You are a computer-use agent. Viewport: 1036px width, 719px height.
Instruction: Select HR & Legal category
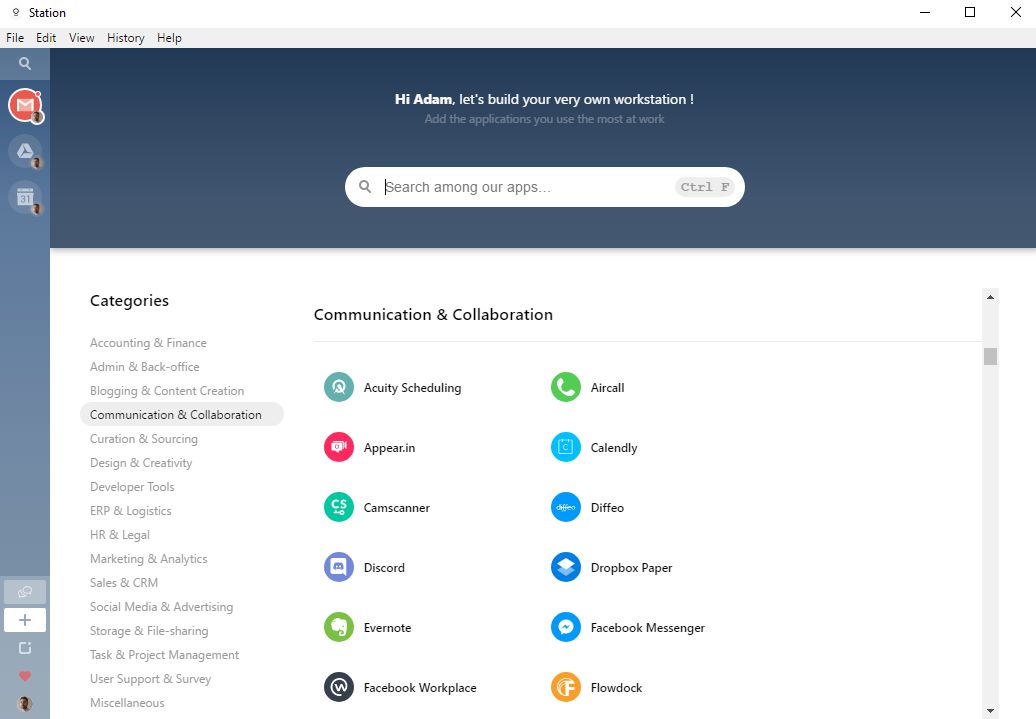click(120, 535)
